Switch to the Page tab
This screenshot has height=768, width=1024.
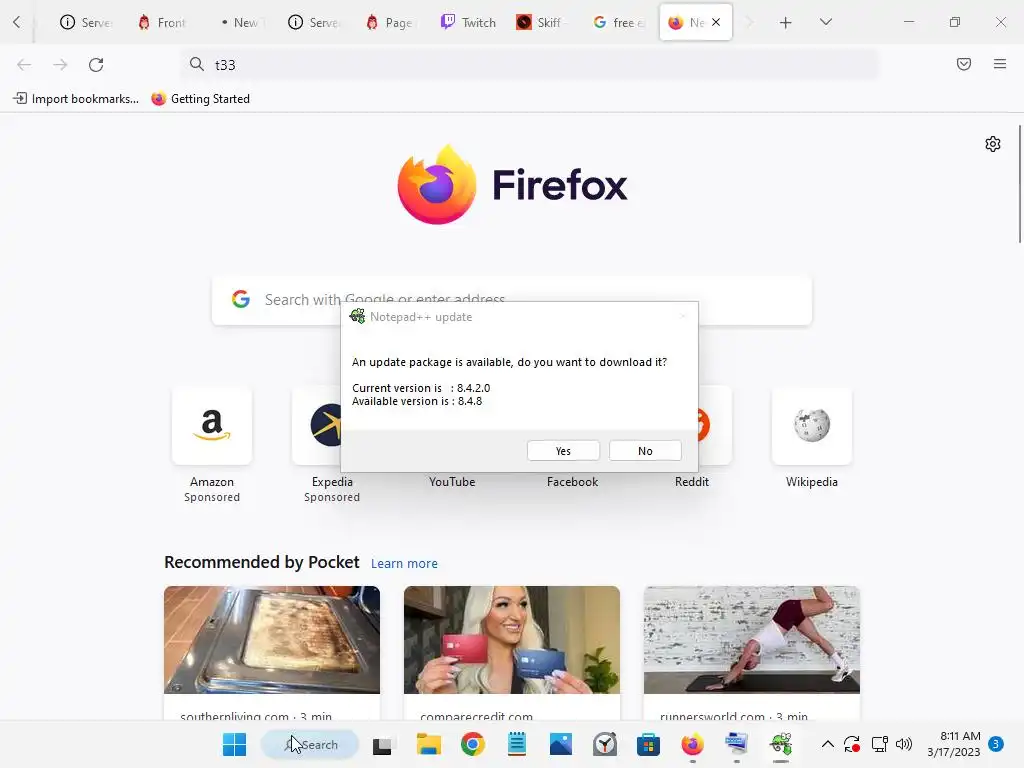(391, 22)
